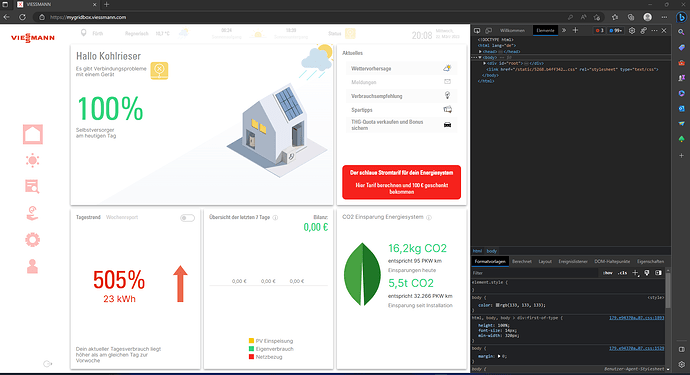Click the body color swatch in styles
The width and height of the screenshot is (690, 375).
point(497,305)
